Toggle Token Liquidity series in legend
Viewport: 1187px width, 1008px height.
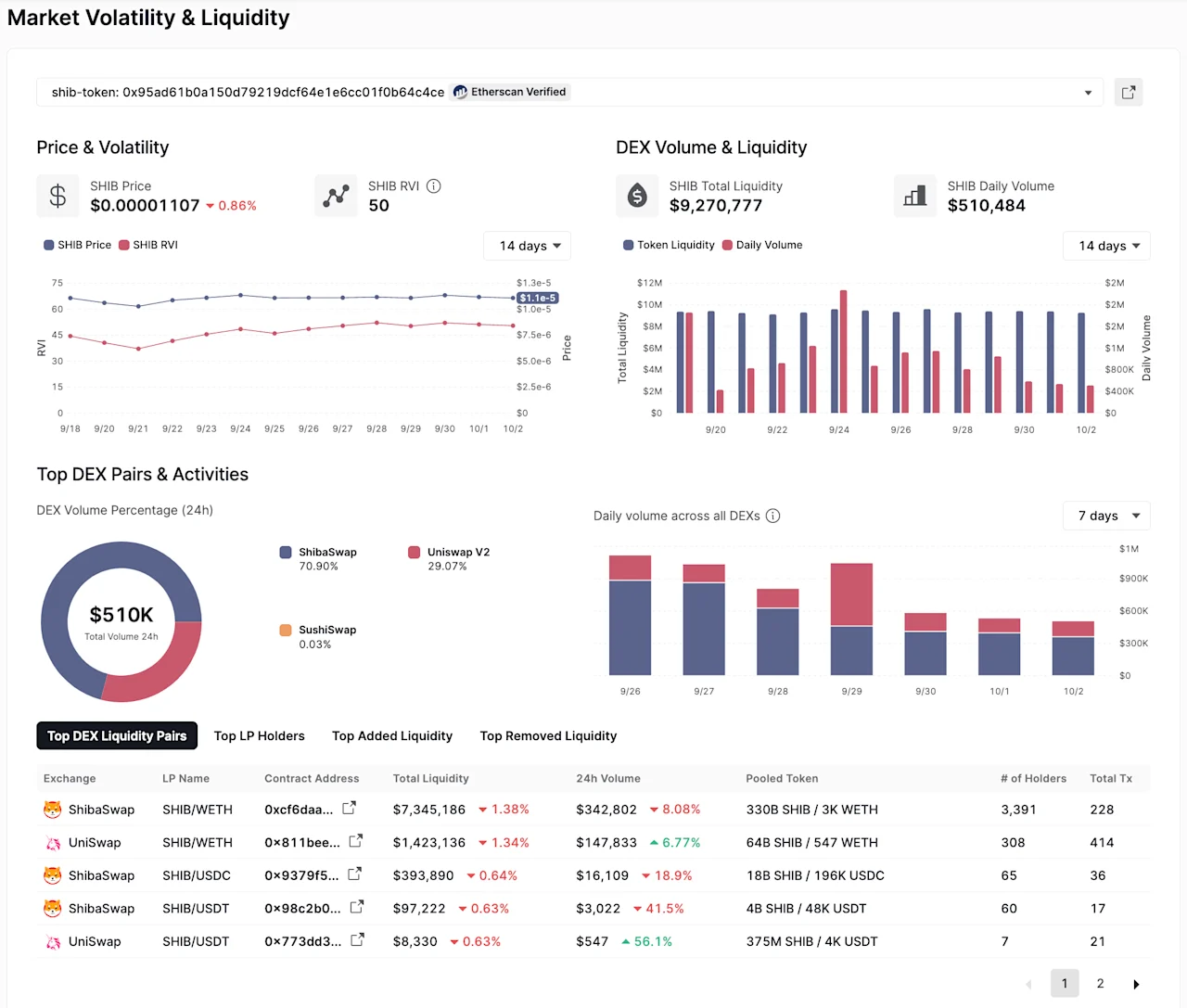click(x=669, y=245)
